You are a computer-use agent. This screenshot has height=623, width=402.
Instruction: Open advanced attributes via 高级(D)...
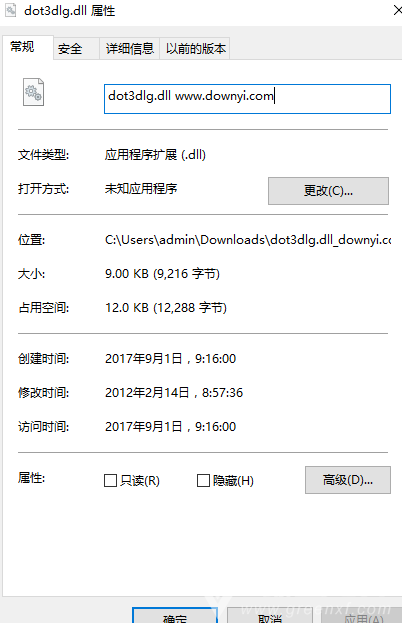(348, 480)
